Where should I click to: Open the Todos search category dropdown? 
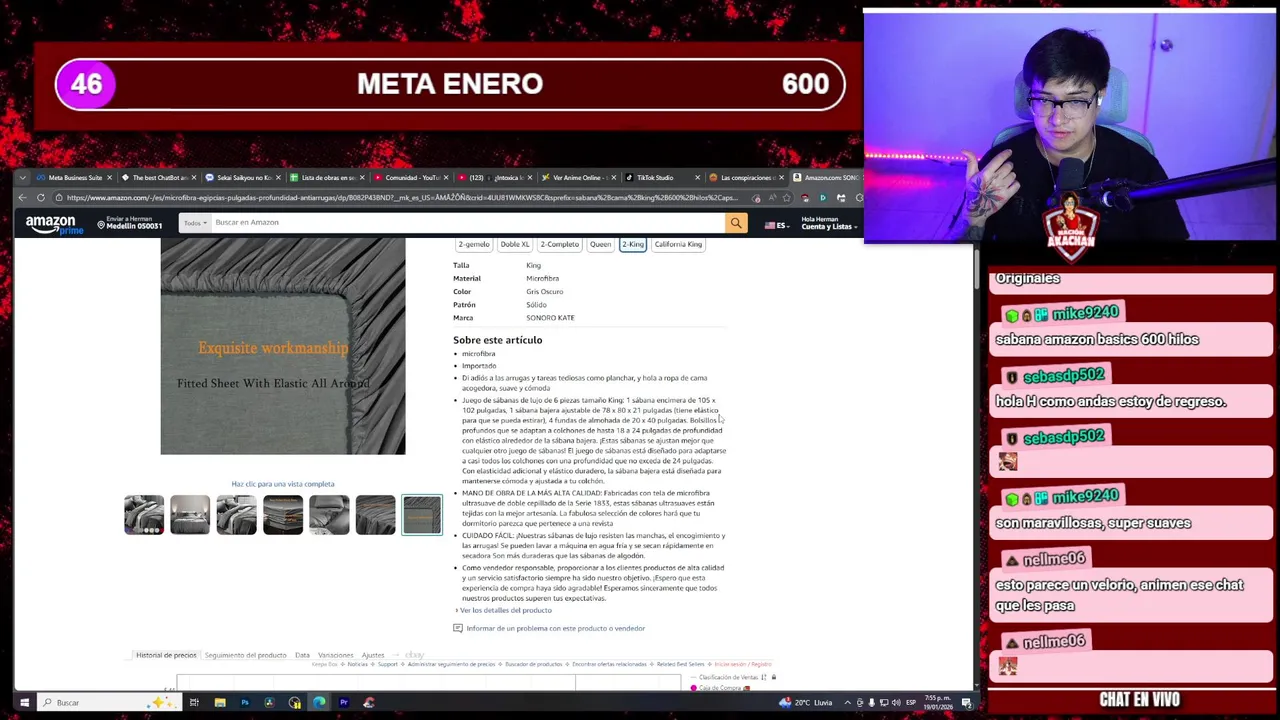(195, 223)
